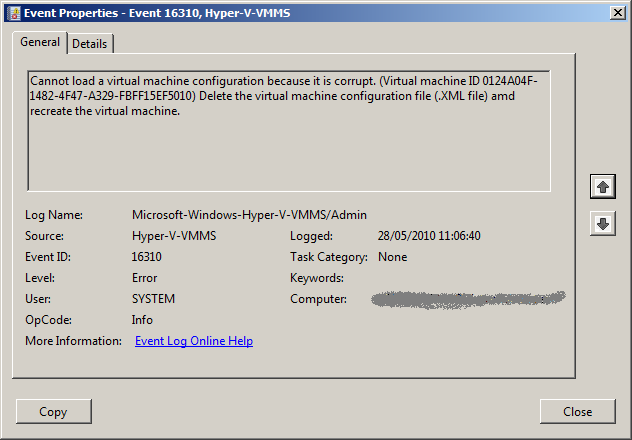Click the Log Name value Microsoft-Windows-Hyper-V-VMMS/Admin
The height and width of the screenshot is (440, 632).
[249, 215]
